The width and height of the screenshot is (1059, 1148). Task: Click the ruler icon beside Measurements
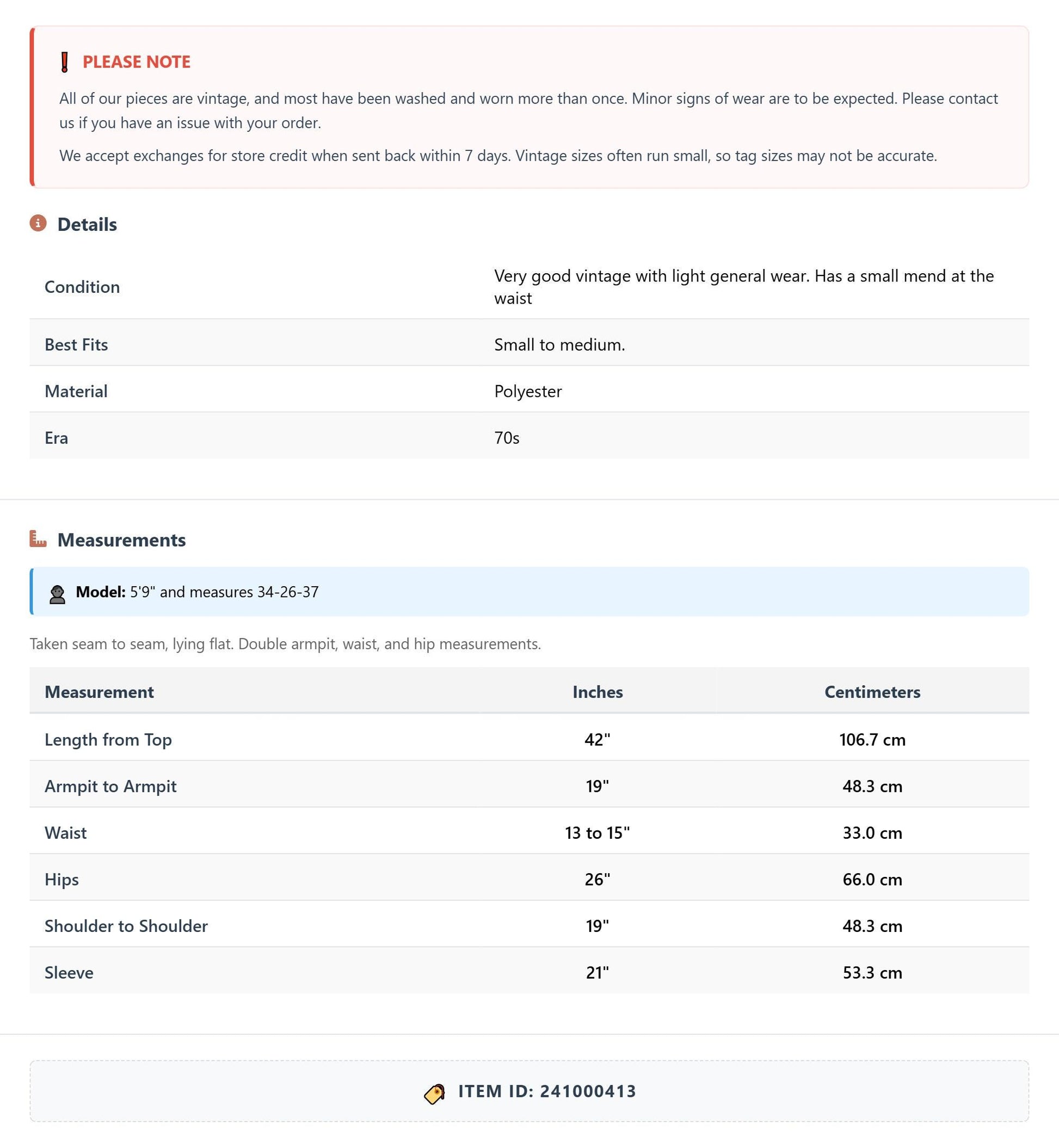(38, 539)
